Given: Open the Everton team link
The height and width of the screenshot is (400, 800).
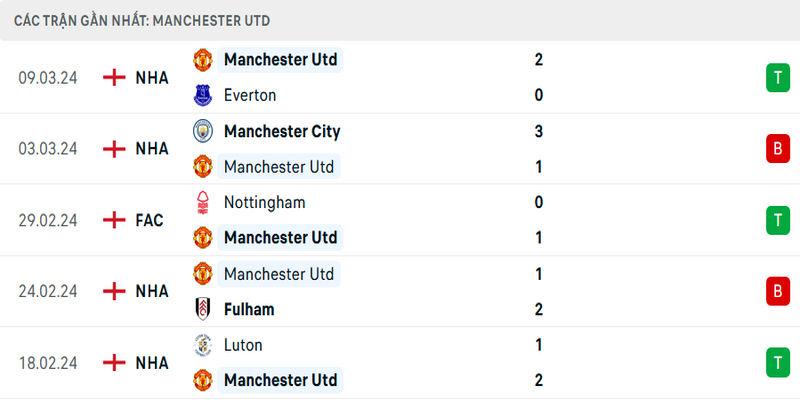Looking at the screenshot, I should tap(250, 96).
